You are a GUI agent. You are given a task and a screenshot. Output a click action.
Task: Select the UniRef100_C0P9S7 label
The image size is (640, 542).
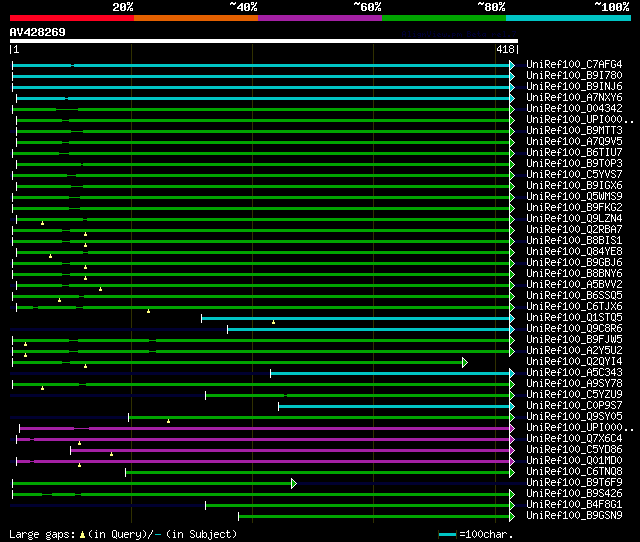574,406
